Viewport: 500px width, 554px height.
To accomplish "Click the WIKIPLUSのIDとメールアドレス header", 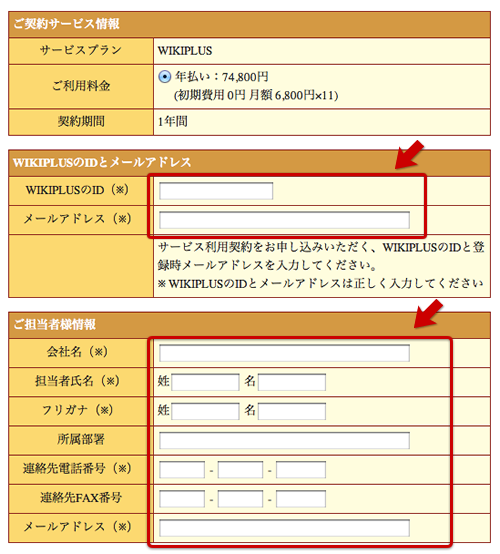I will 249,163.
